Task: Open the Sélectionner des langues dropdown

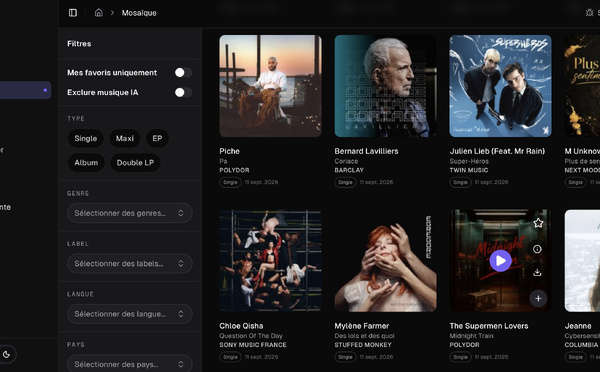Action: click(x=129, y=314)
